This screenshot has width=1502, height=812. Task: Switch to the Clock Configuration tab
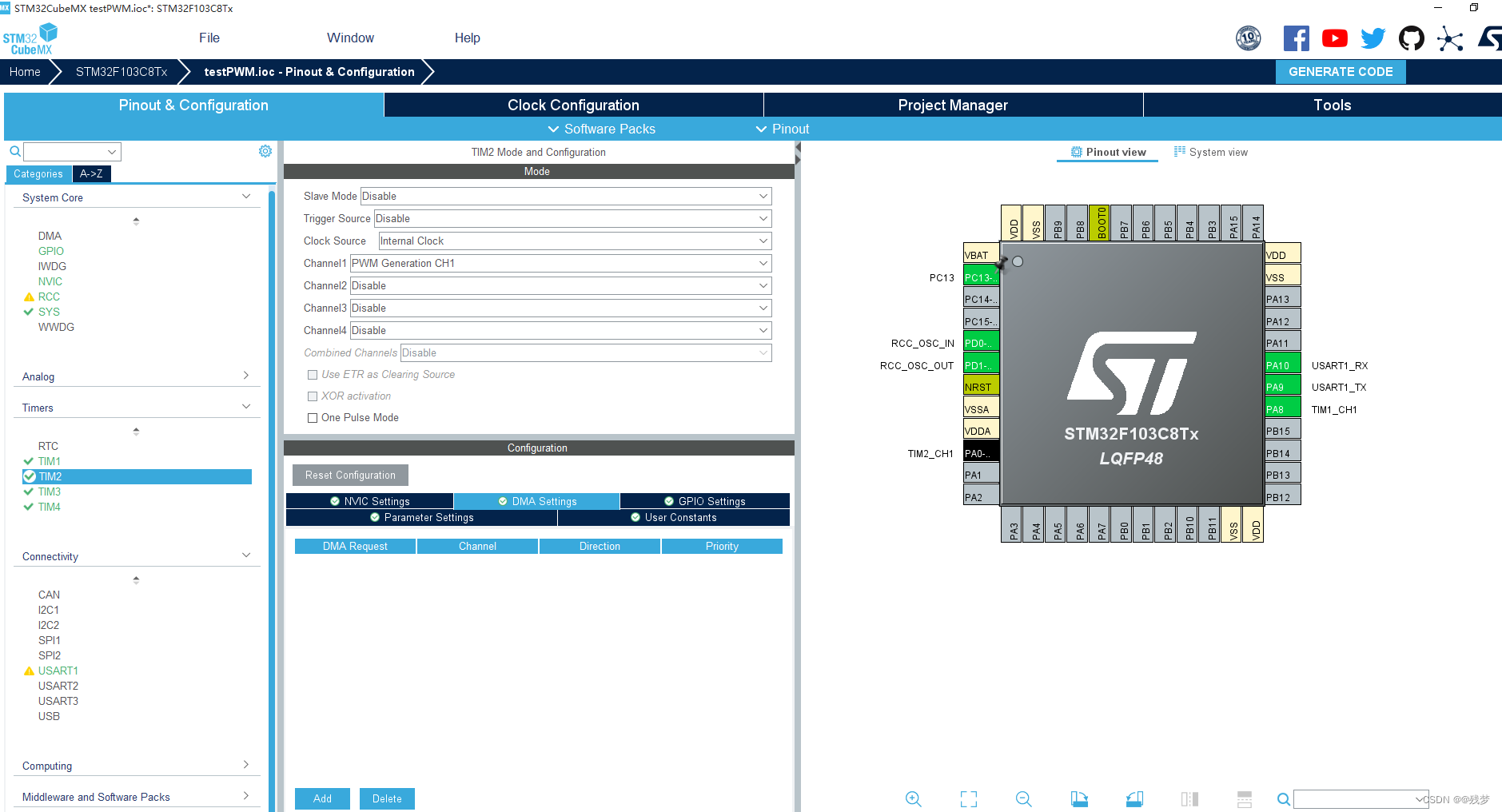572,105
